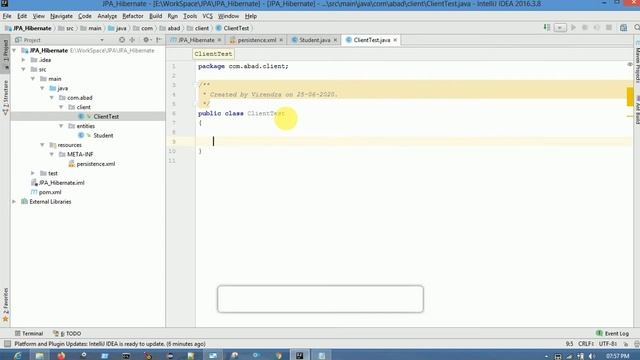Click Scroll from Source target icon
The height and width of the screenshot is (360, 640).
122,40
